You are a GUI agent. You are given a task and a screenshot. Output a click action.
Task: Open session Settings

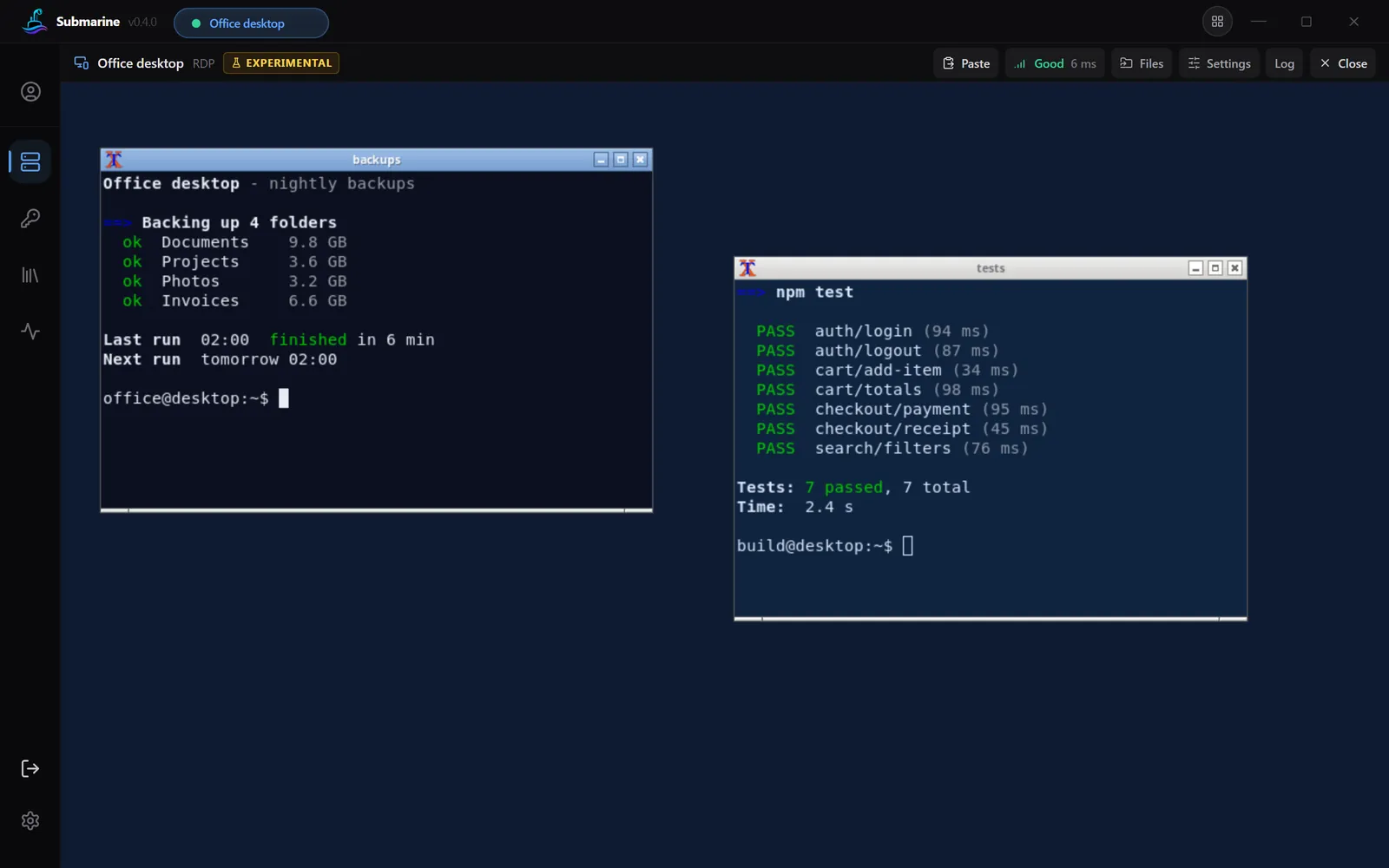pos(1219,63)
